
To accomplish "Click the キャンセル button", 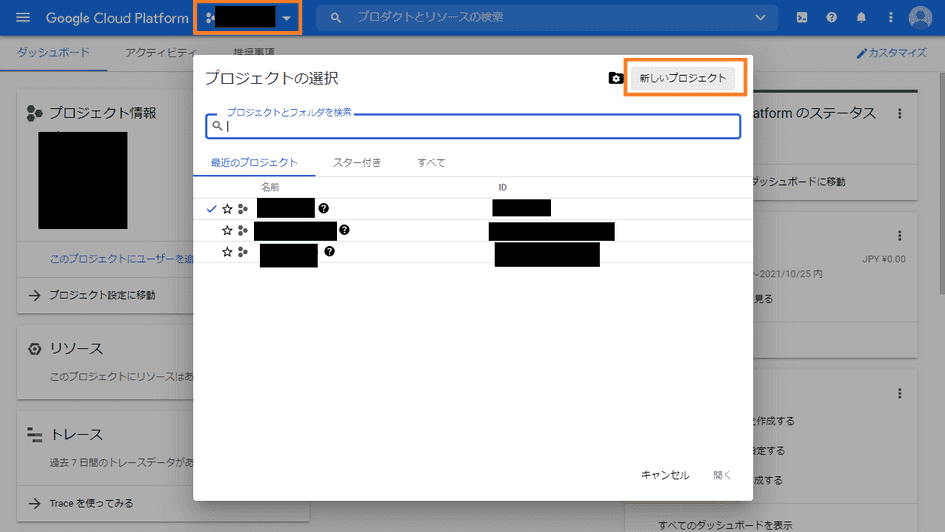I will pyautogui.click(x=665, y=475).
